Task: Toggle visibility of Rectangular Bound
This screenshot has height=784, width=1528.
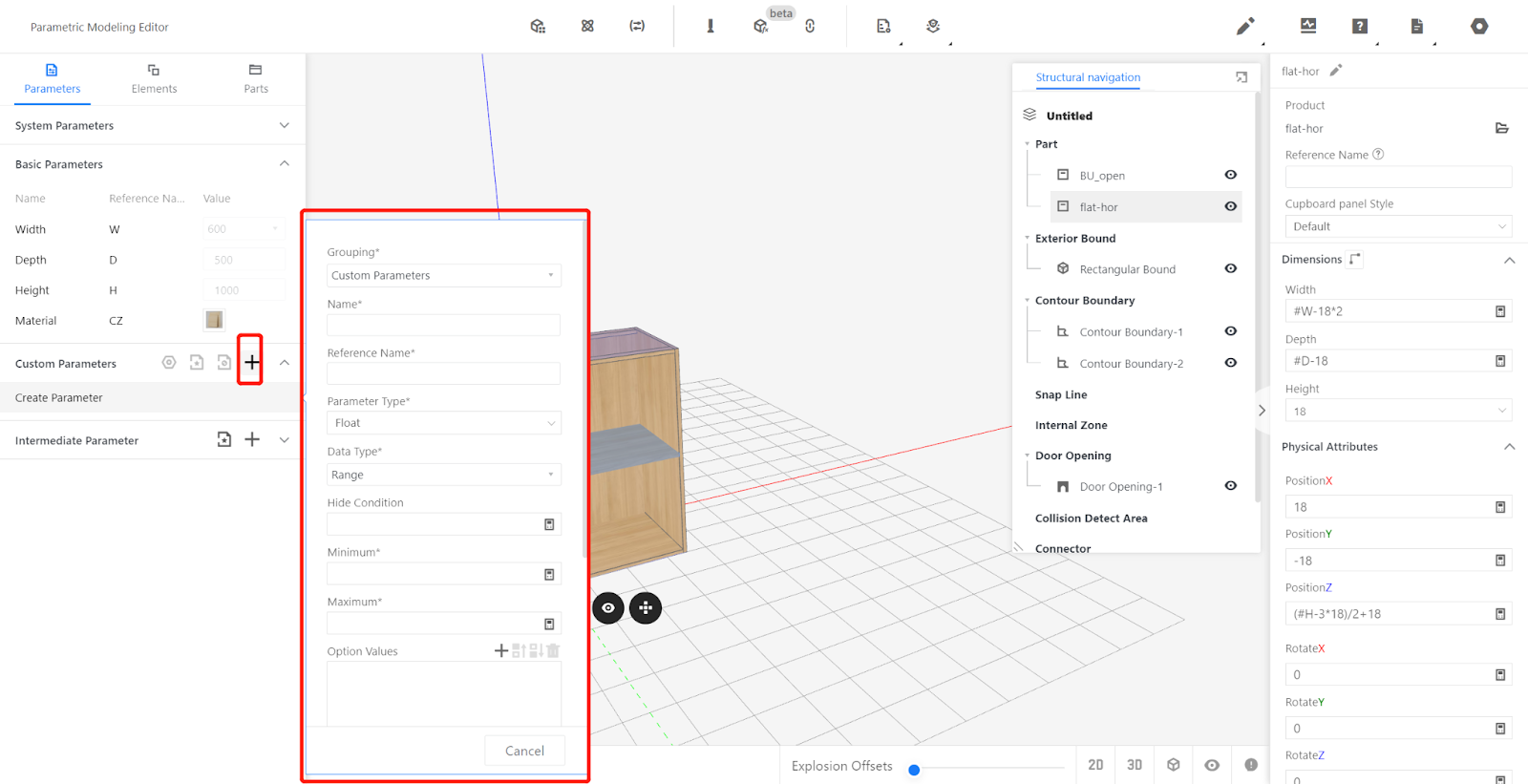Action: (x=1230, y=268)
